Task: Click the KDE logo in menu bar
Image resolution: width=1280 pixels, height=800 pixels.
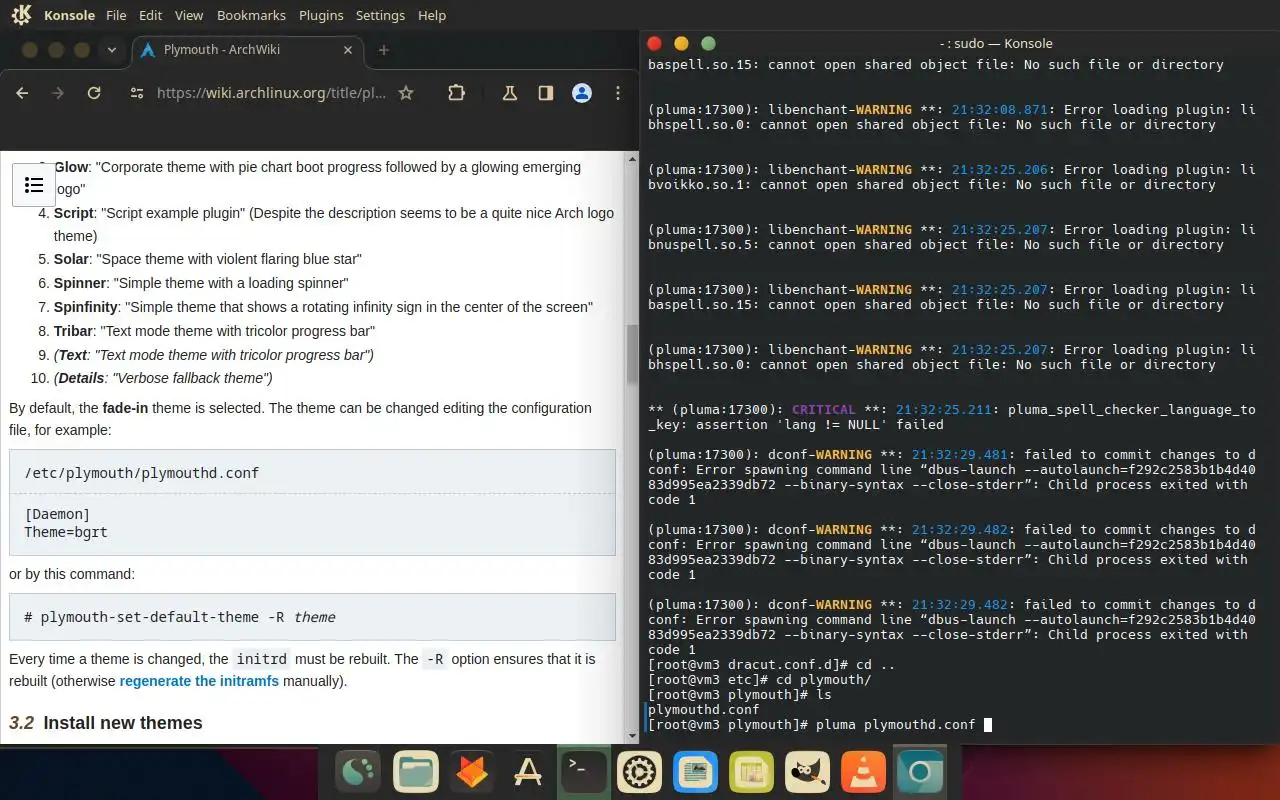Action: pyautogui.click(x=22, y=15)
